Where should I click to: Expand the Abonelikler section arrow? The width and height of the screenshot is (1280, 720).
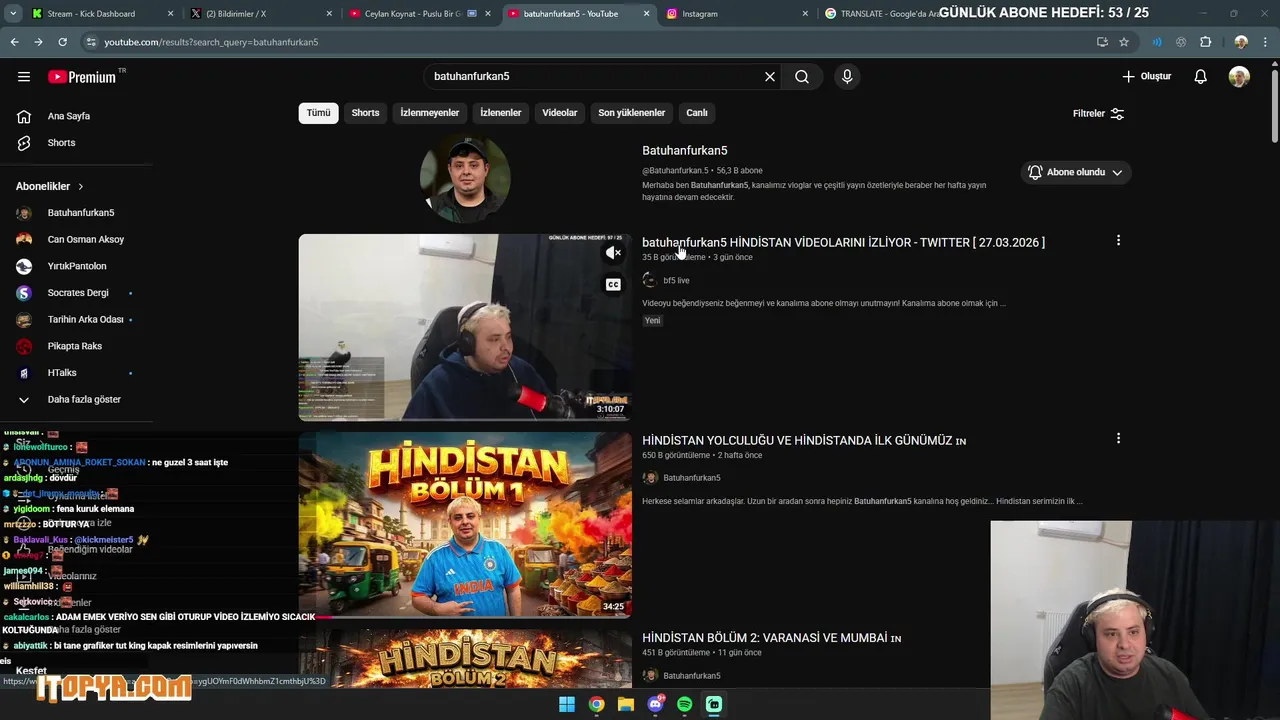[x=81, y=186]
